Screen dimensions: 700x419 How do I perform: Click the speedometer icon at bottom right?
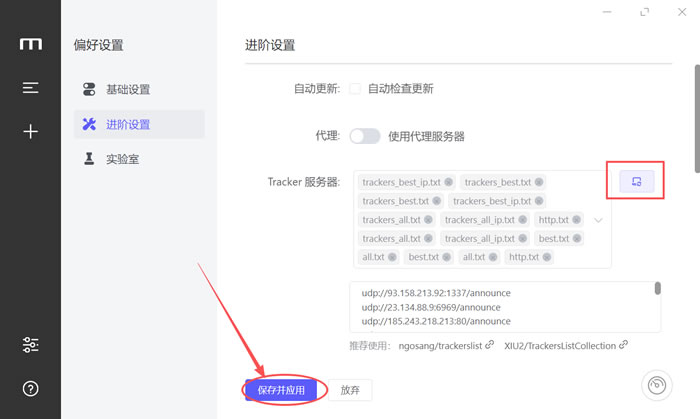657,386
